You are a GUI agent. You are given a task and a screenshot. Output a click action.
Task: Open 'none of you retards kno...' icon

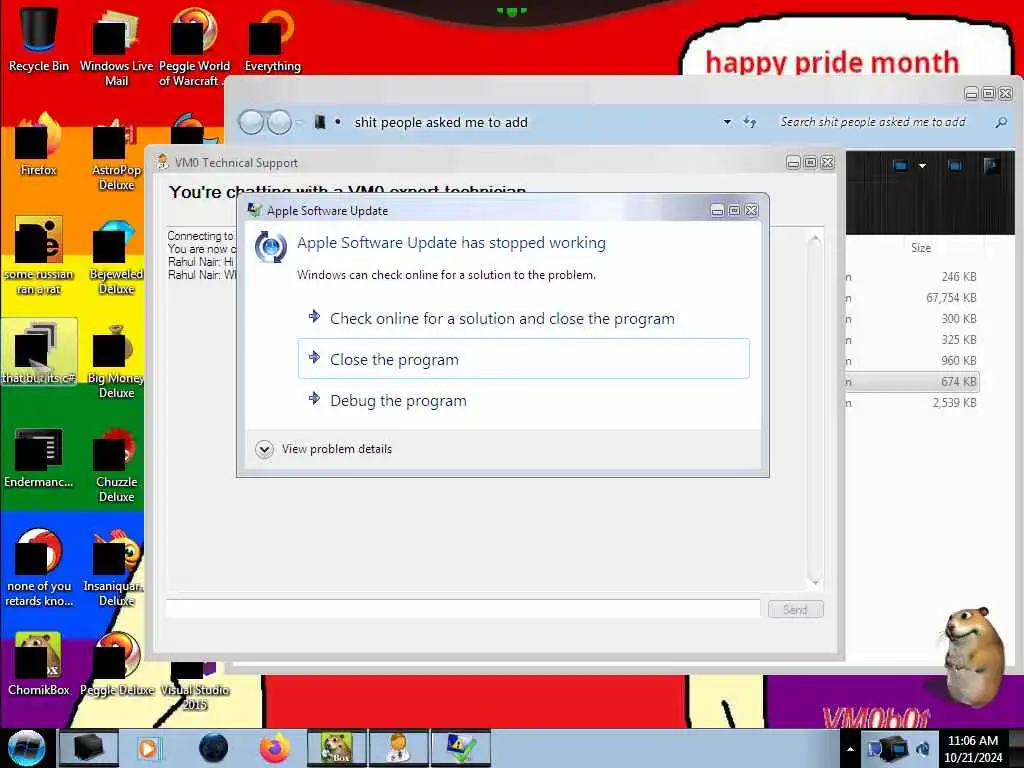click(x=39, y=567)
